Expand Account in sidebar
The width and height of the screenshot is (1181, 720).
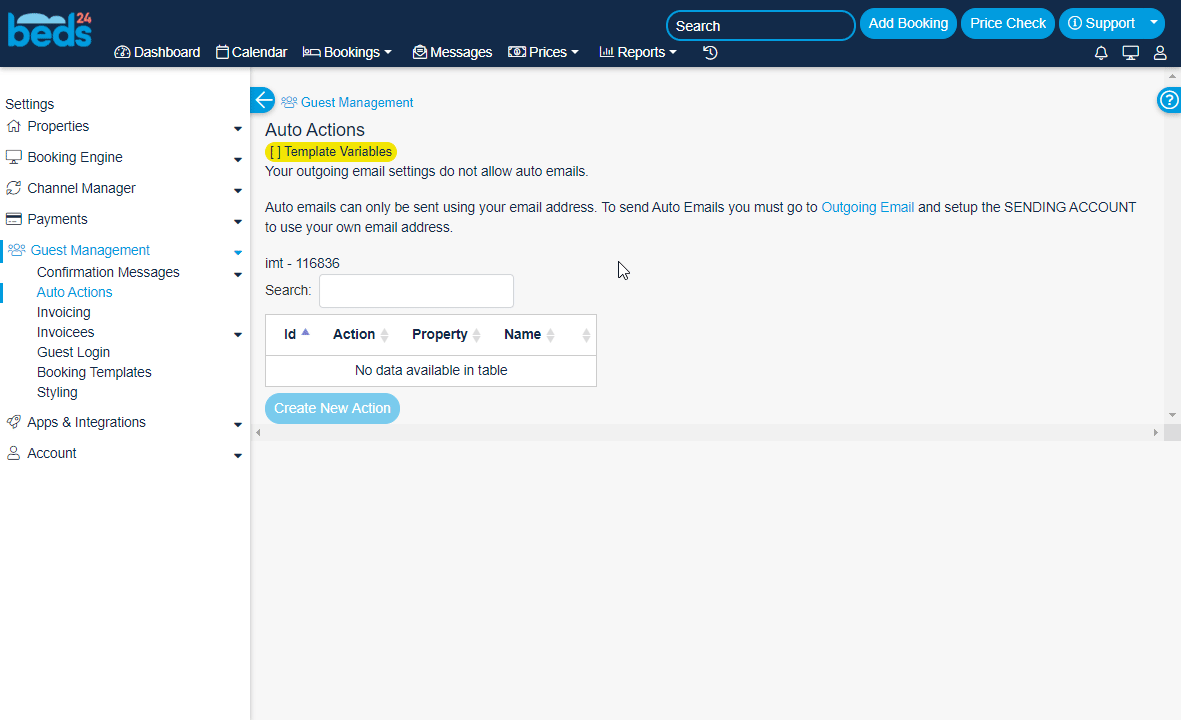tap(238, 456)
